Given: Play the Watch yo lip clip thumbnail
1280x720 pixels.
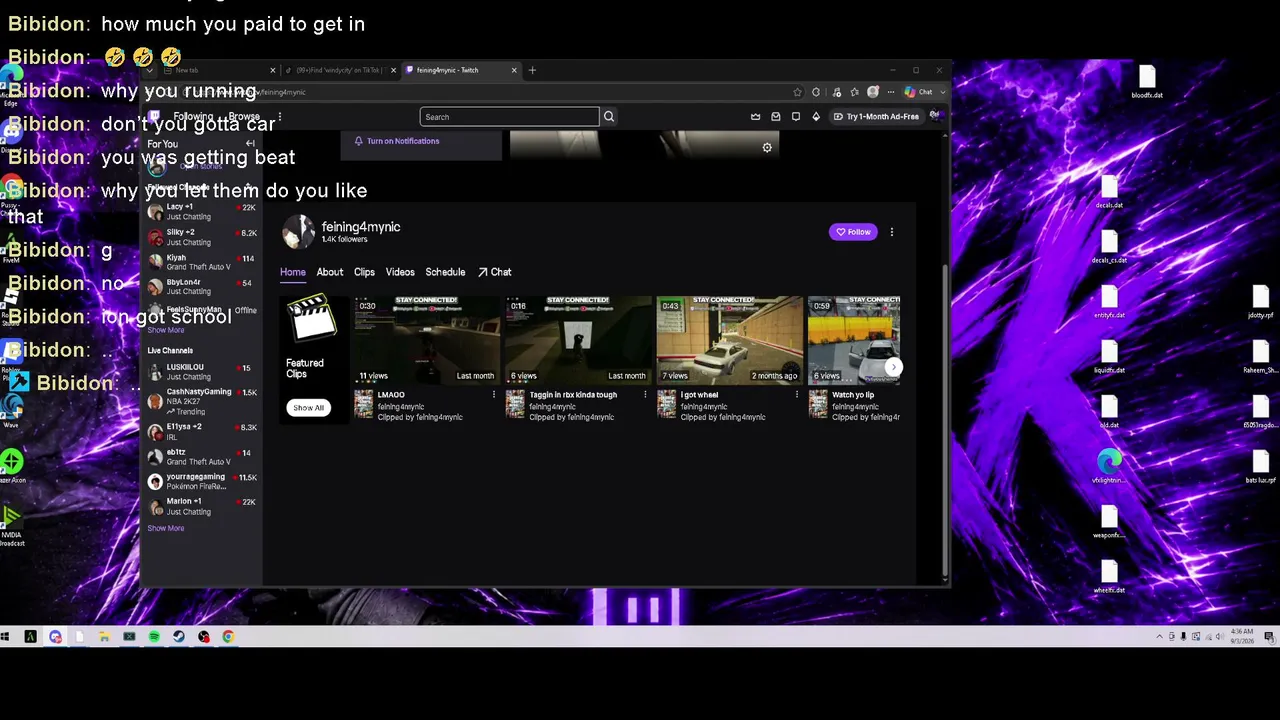Looking at the screenshot, I should coord(854,340).
